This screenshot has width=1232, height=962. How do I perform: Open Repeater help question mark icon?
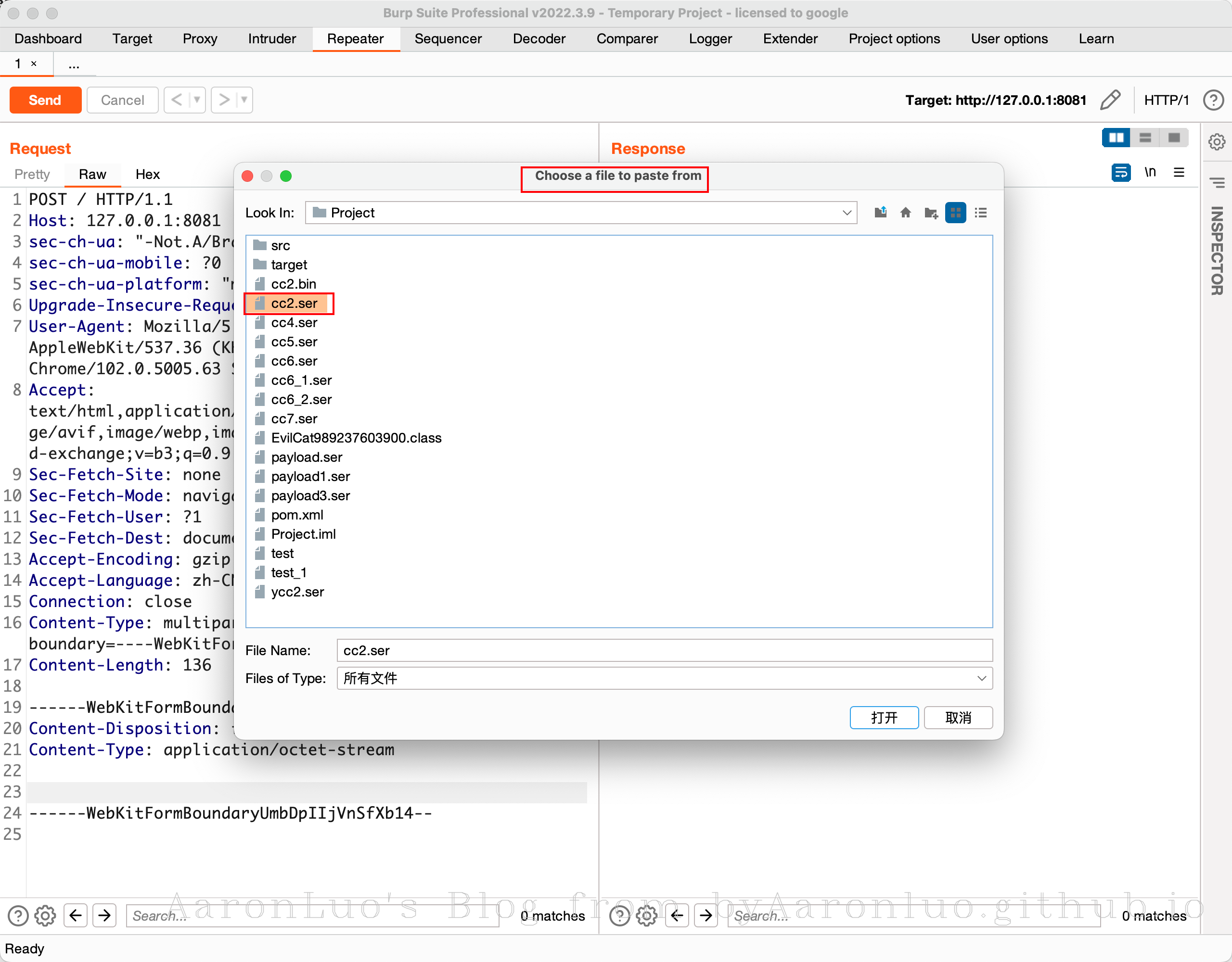pos(1213,100)
